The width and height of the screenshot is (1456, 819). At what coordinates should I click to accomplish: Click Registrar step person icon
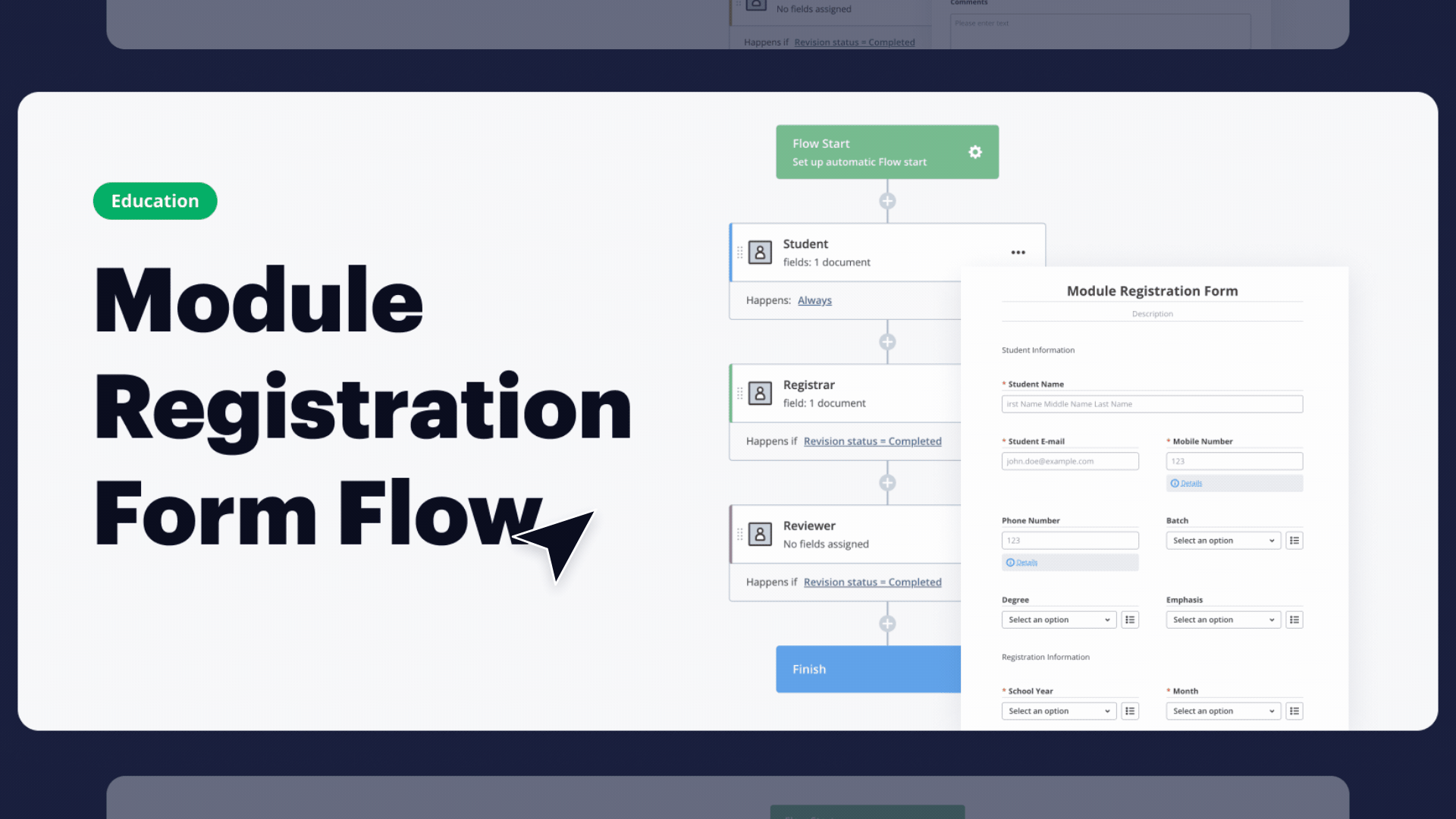[x=760, y=393]
